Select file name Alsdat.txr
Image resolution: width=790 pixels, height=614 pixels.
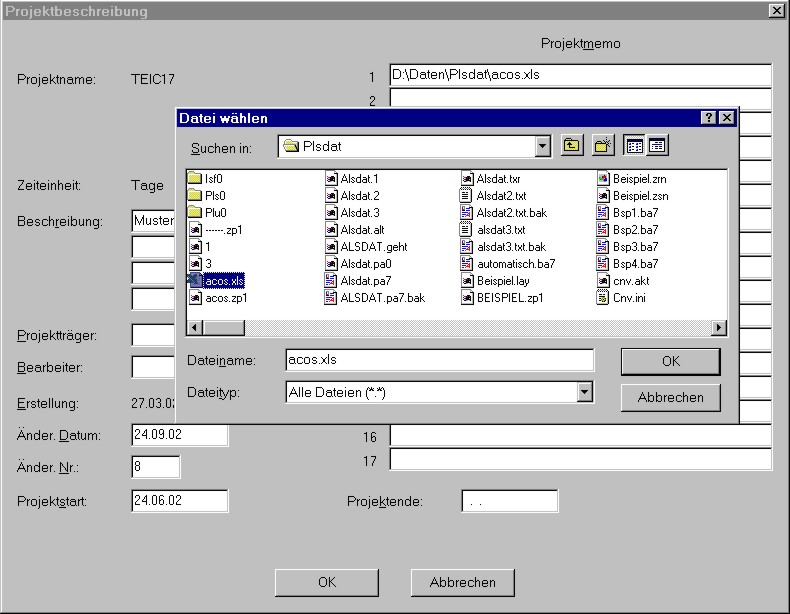pos(498,179)
